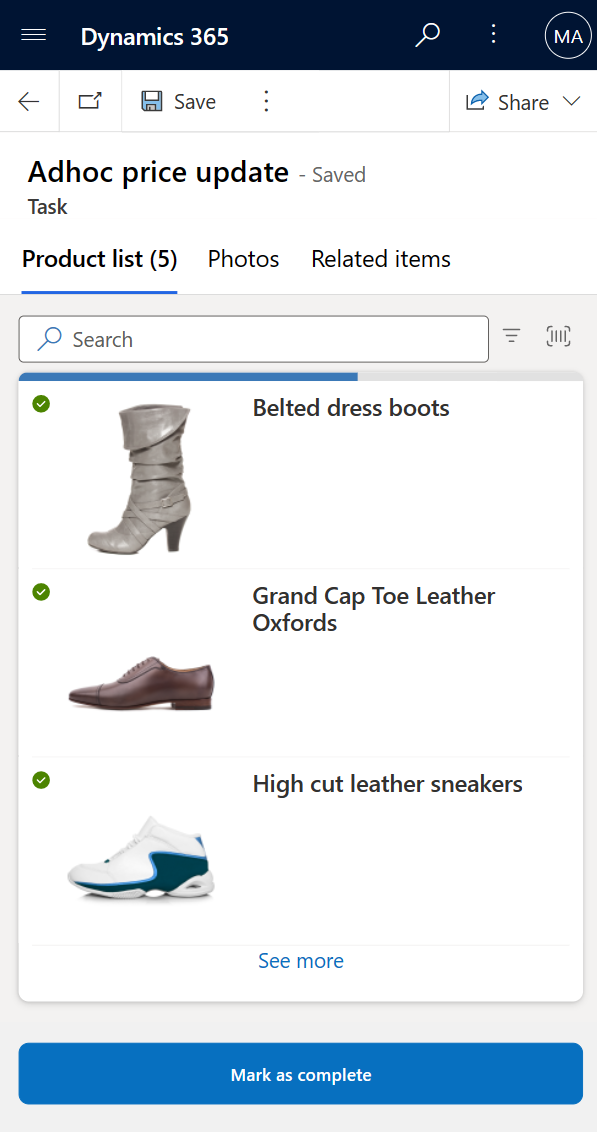Select Grand Cap Toe Leather Oxfords title
This screenshot has width=597, height=1132.
click(374, 609)
